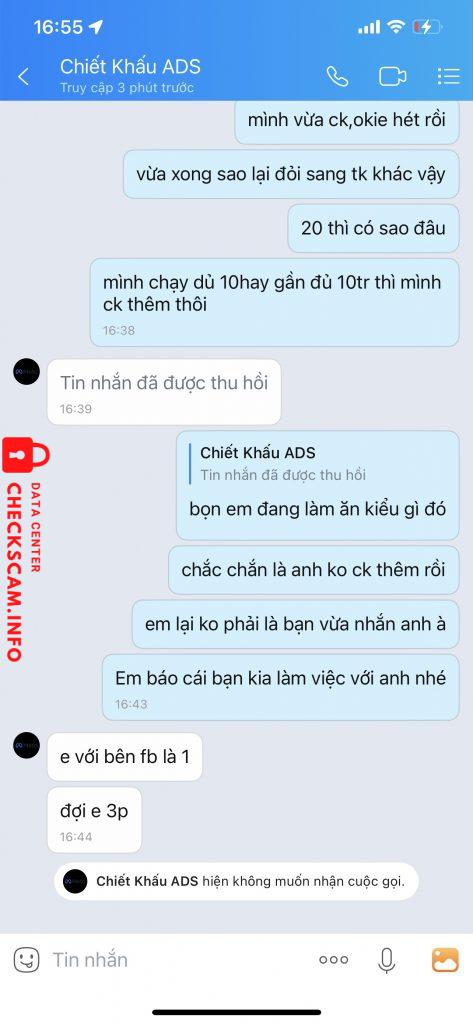The image size is (473, 1024).
Task: Tap the back arrow to leave chat
Action: (24, 76)
